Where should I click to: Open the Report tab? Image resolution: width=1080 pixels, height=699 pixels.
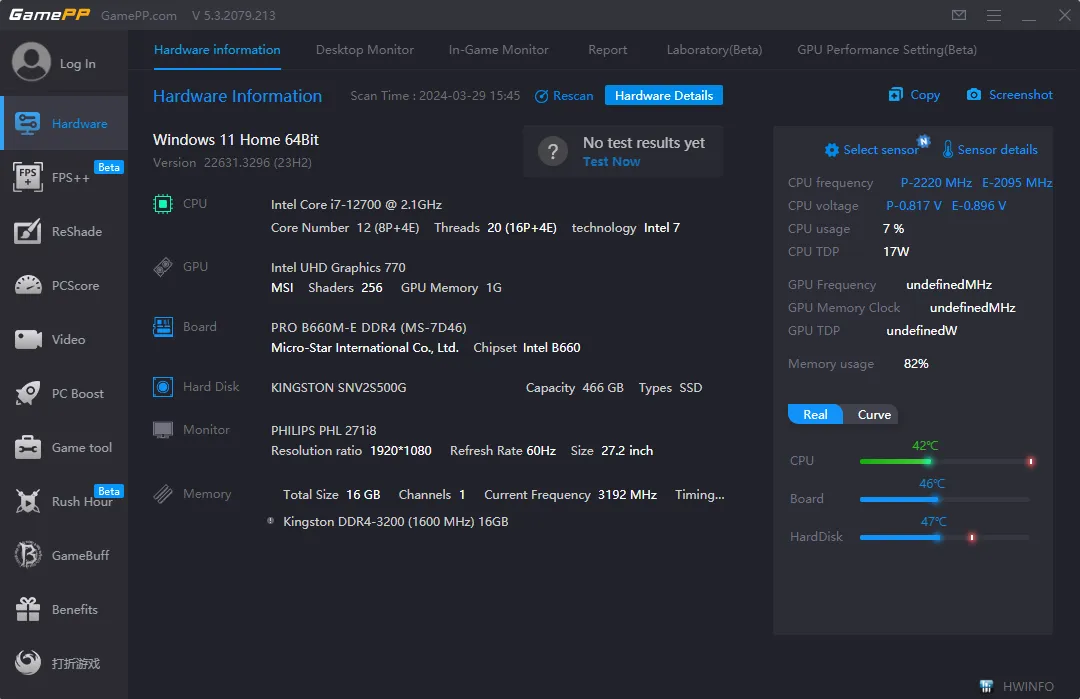pos(608,50)
